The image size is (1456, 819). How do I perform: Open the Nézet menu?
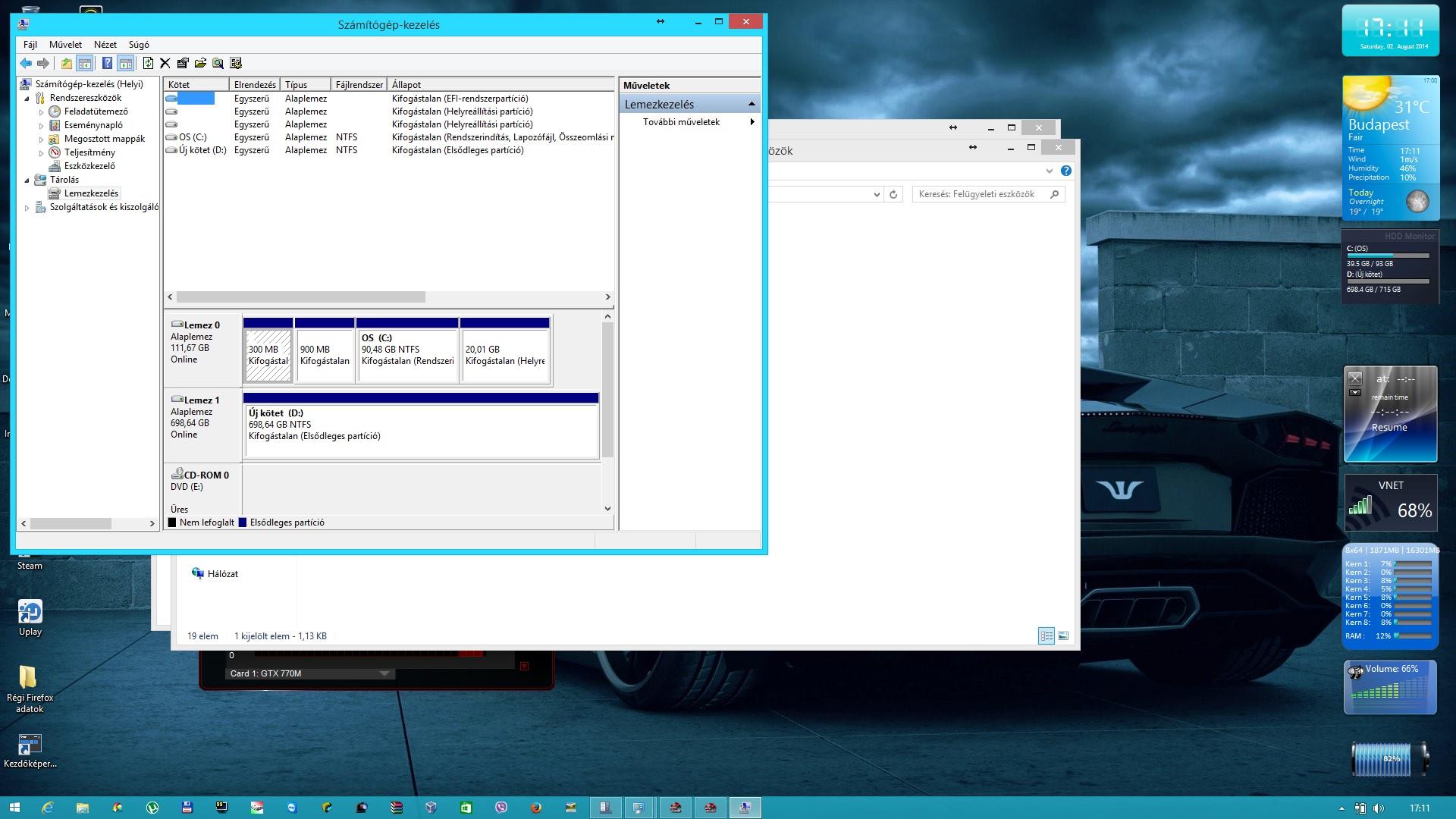pos(105,45)
